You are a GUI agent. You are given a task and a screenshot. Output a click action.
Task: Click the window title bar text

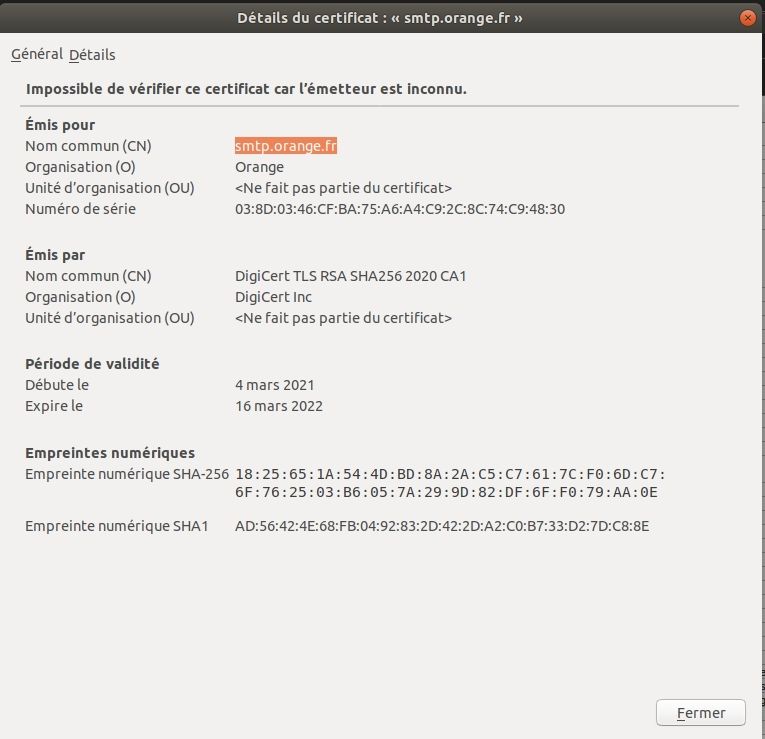pos(380,18)
